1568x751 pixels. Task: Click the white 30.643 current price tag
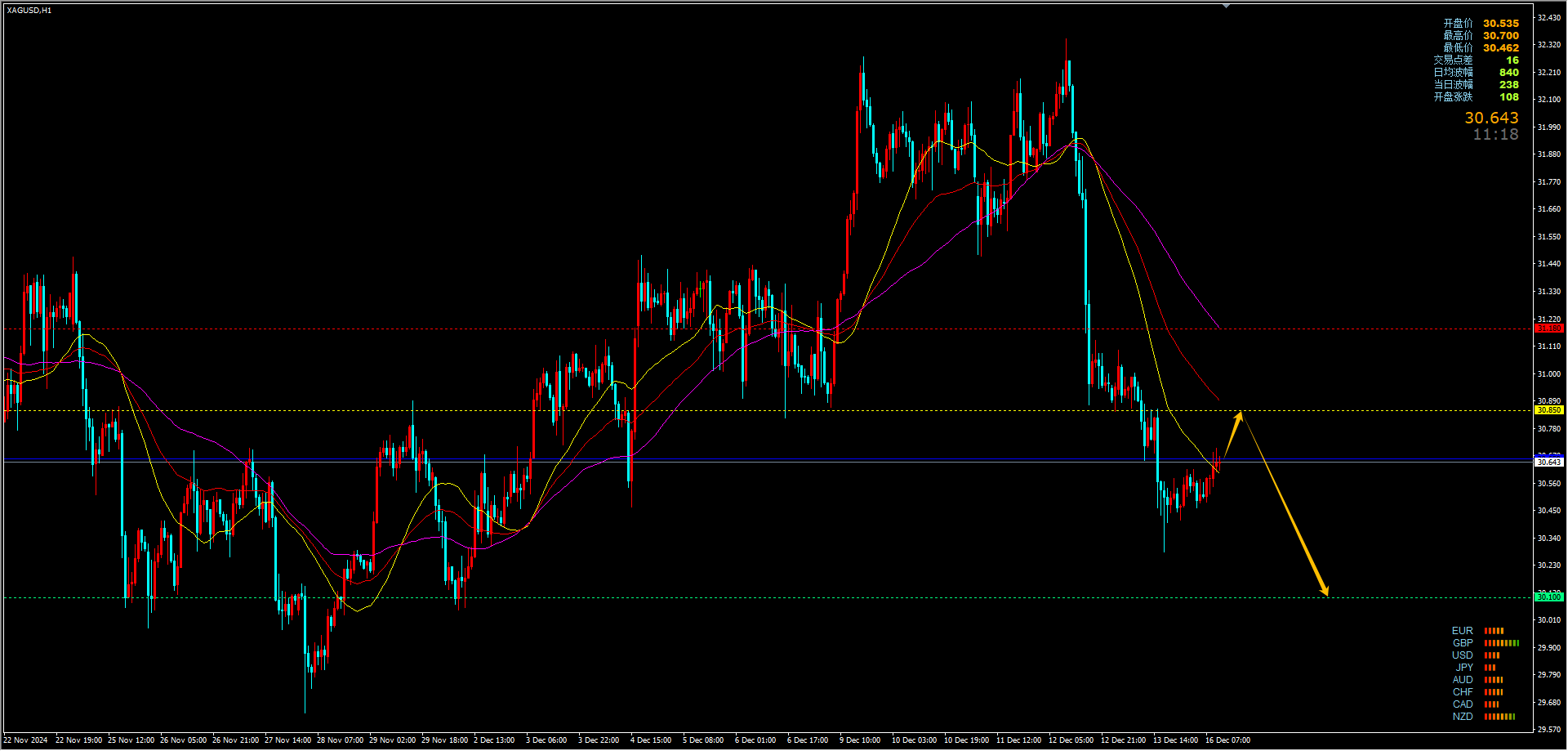(x=1549, y=463)
